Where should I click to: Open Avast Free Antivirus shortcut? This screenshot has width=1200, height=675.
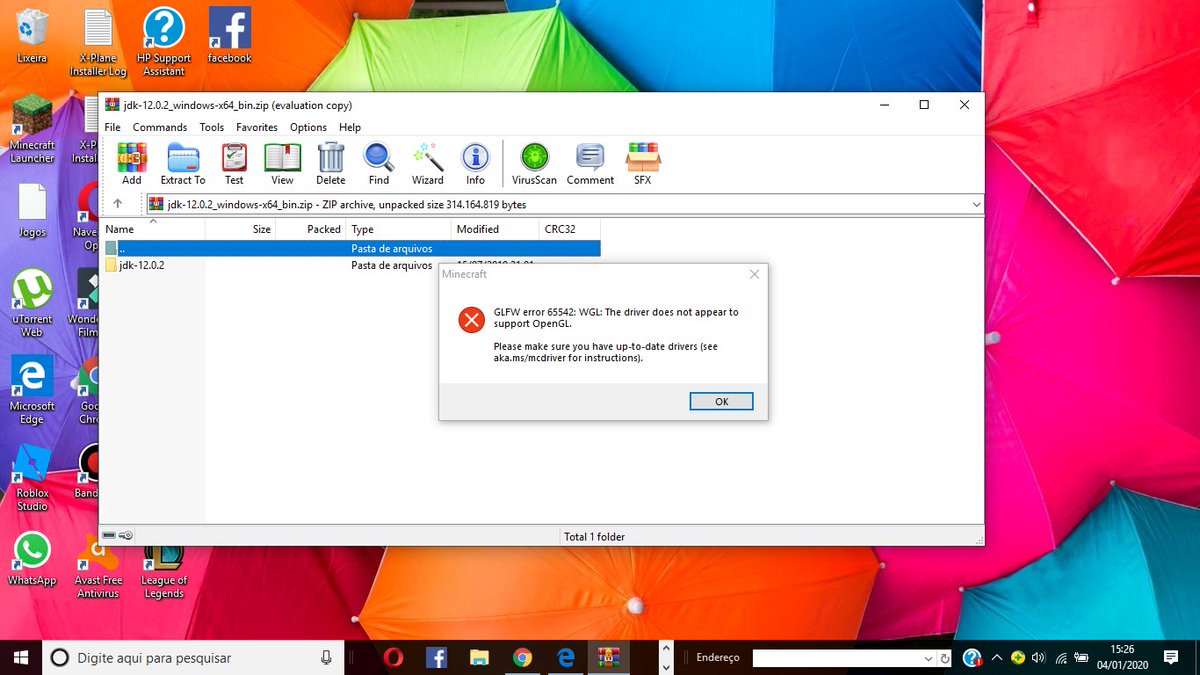tap(98, 565)
